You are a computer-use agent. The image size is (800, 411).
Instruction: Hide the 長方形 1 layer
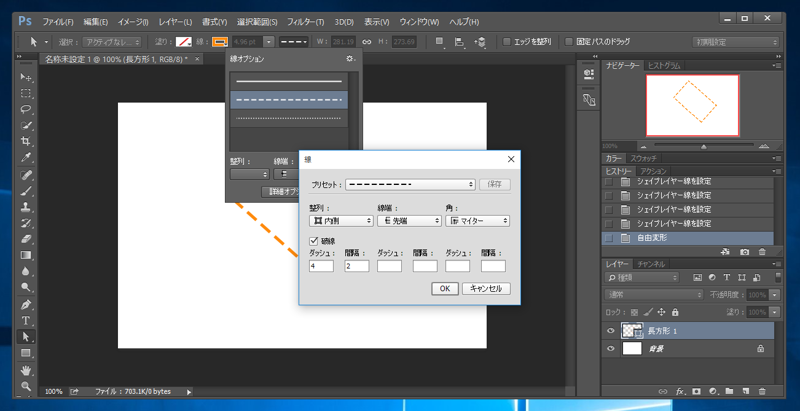pos(611,331)
